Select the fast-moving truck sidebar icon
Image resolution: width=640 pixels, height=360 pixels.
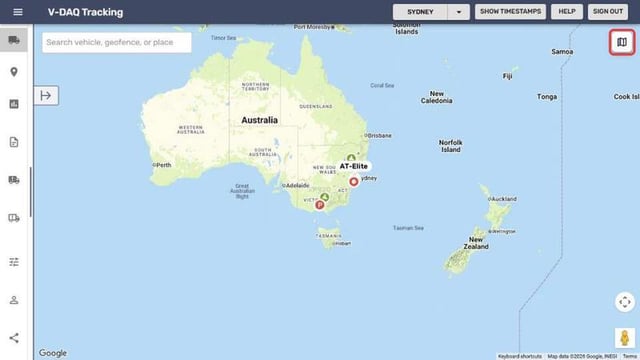pyautogui.click(x=14, y=180)
